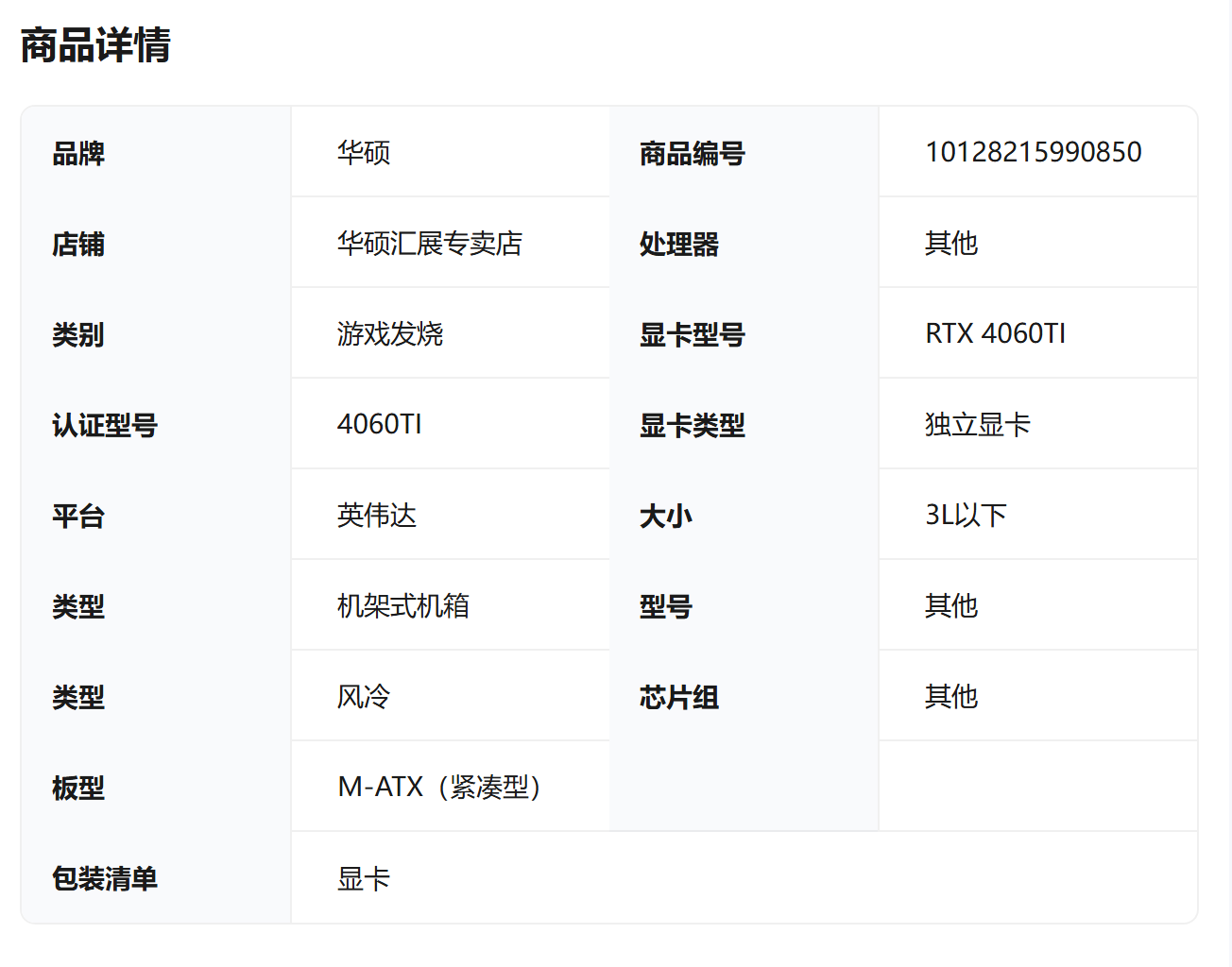Screen dimensions: 1232x967
Task: Select the RTX 4060TI value
Action: 995,333
